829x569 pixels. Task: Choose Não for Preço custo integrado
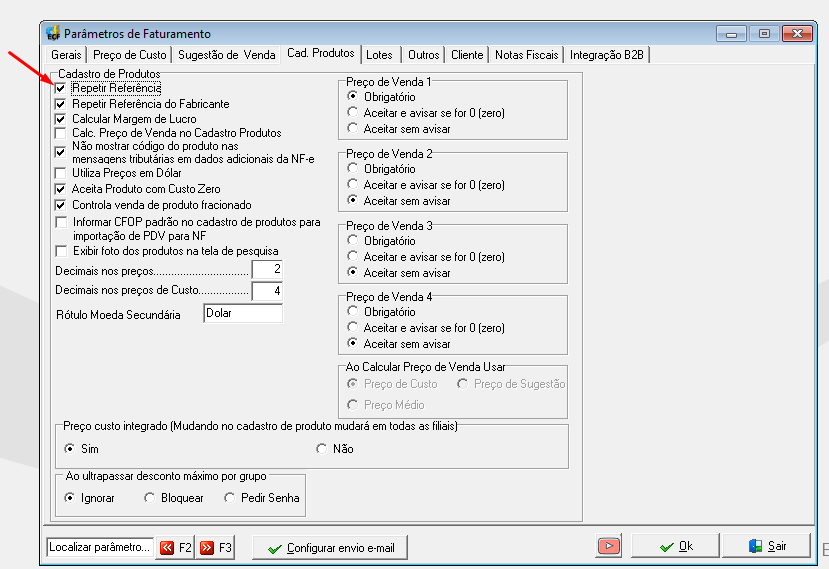coord(321,449)
